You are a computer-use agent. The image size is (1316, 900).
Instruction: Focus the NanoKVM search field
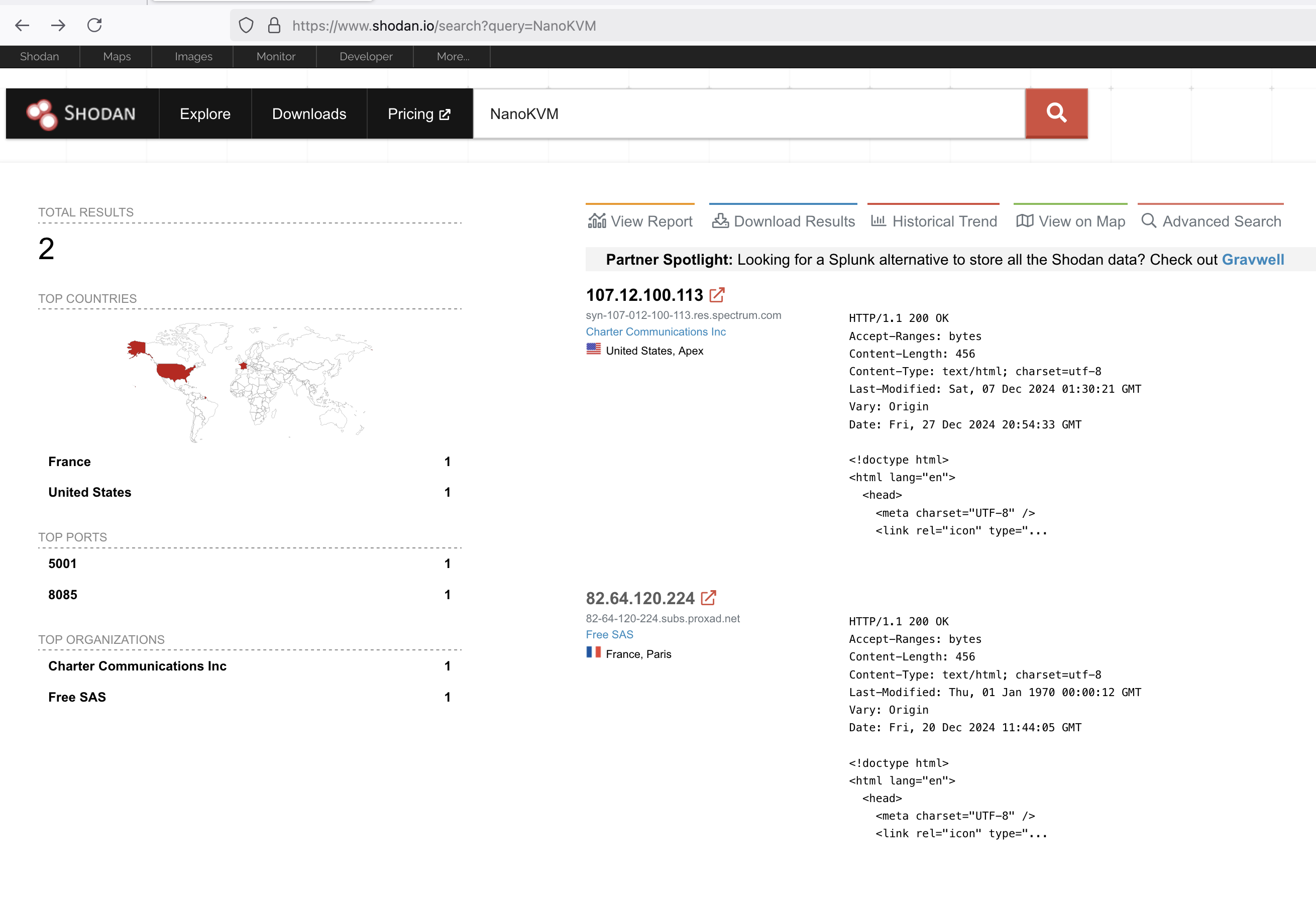tap(749, 114)
